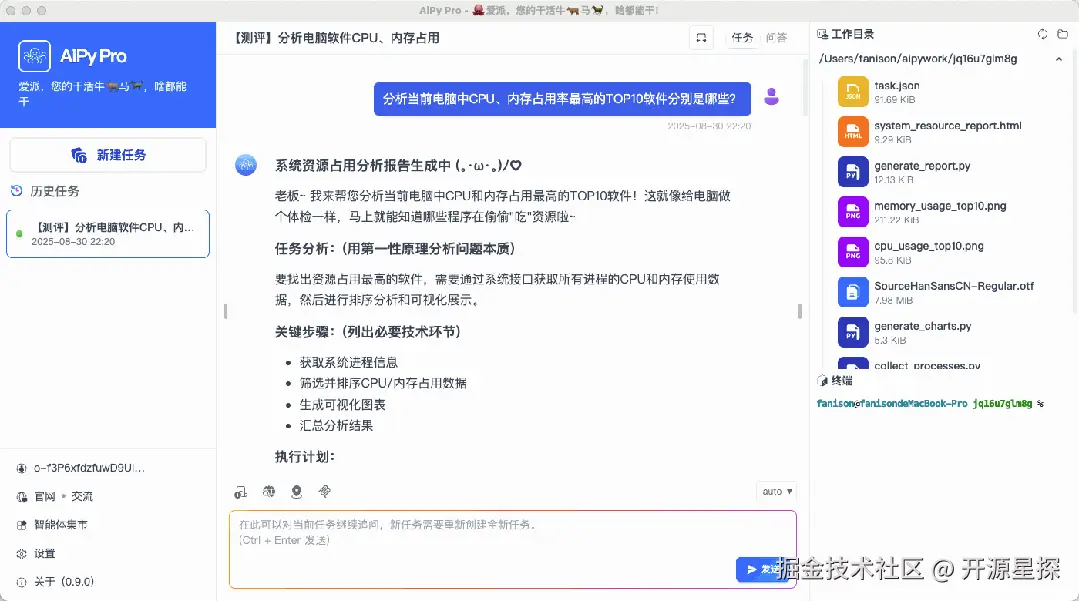This screenshot has height=601, width=1079.
Task: Click the location-pin tool icon above input box
Action: click(x=297, y=492)
